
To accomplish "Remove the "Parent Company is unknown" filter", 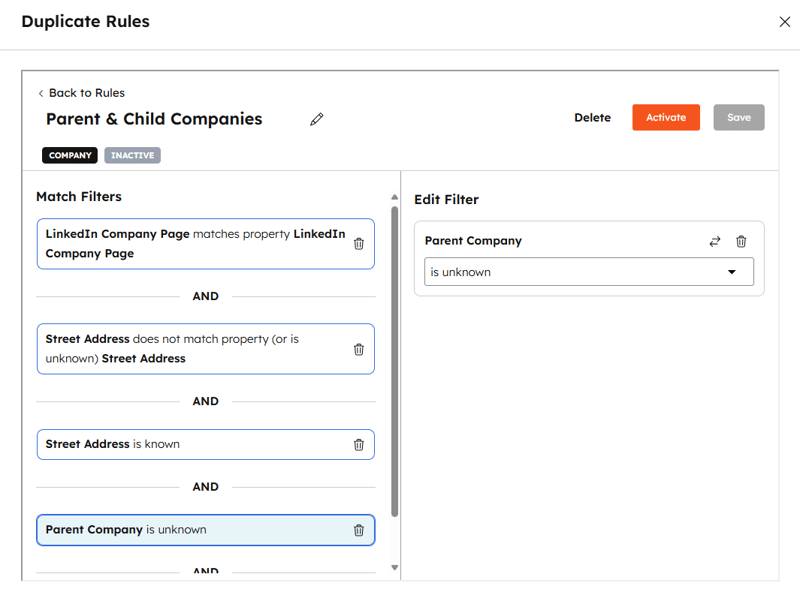I will tap(359, 530).
